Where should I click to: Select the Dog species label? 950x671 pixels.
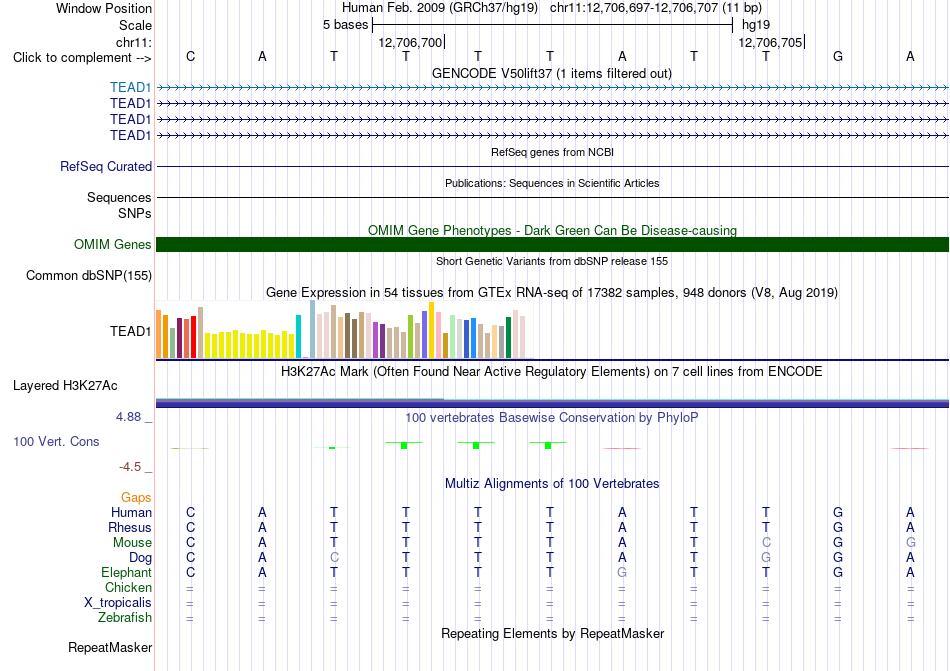[x=140, y=558]
